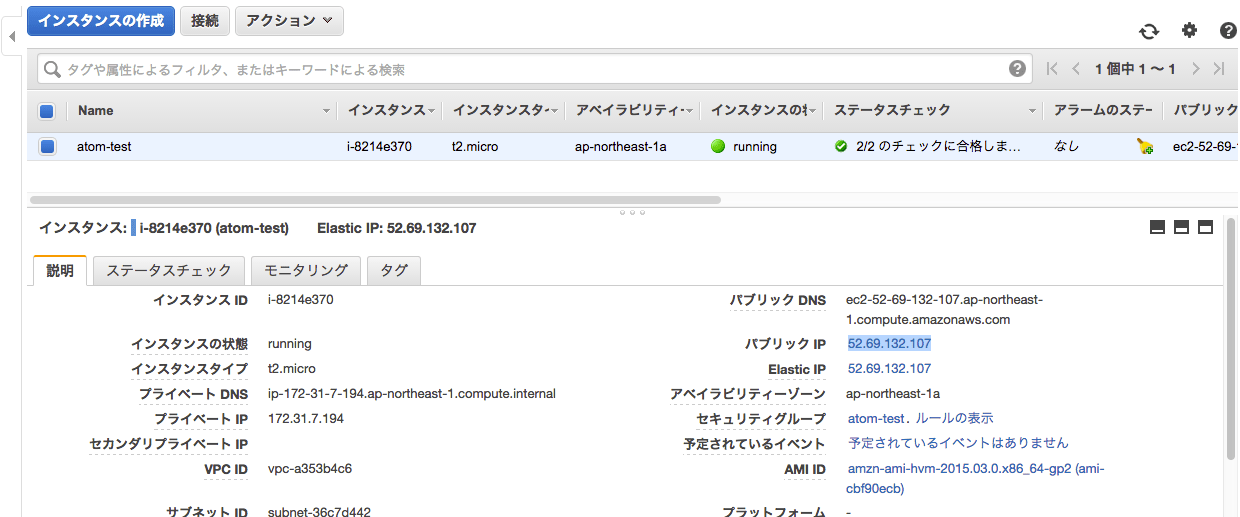
Task: Open the インスタンスタイプ column dropdown arrow
Action: pos(555,110)
